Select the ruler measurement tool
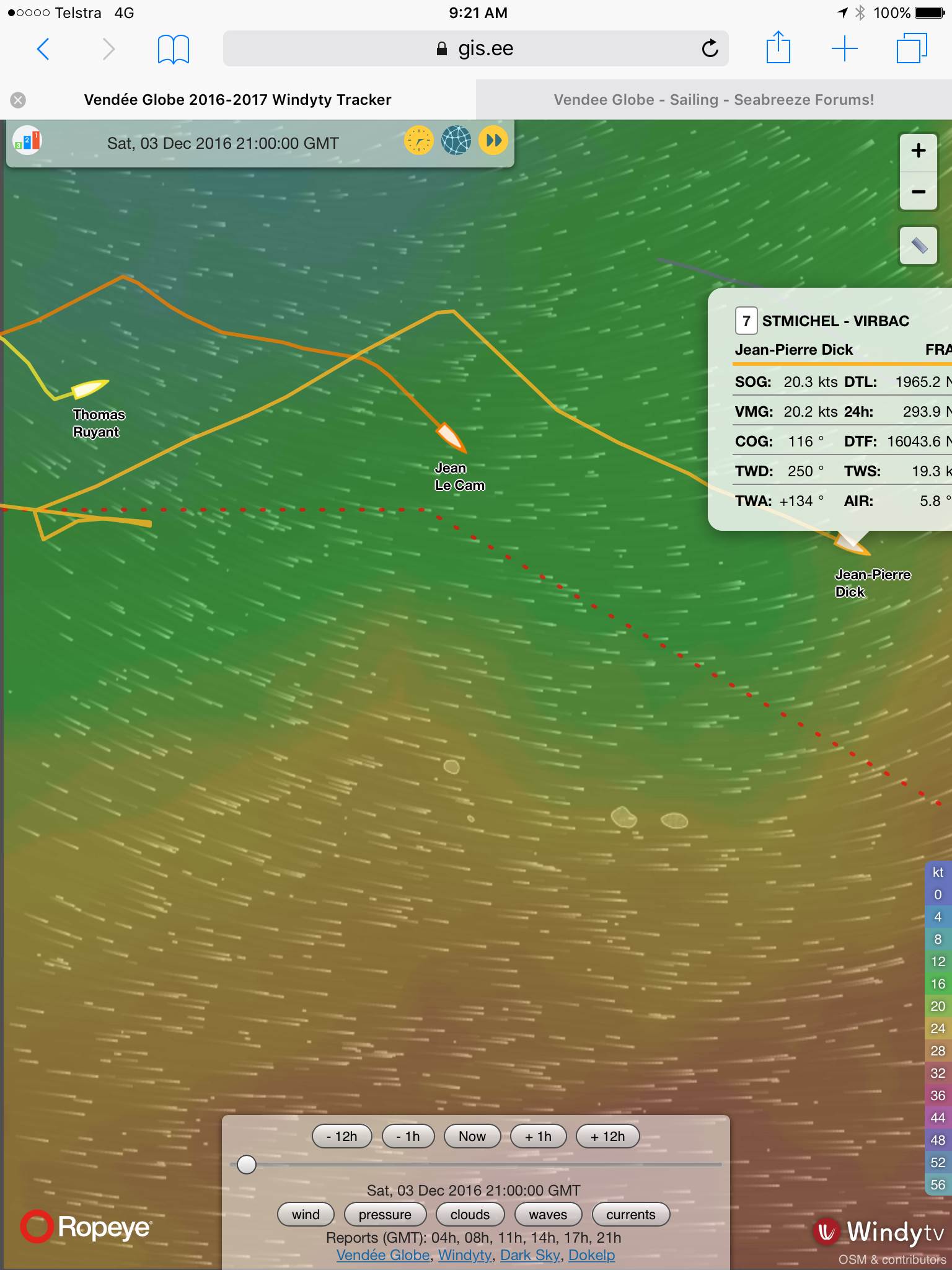This screenshot has height=1270, width=952. click(918, 246)
